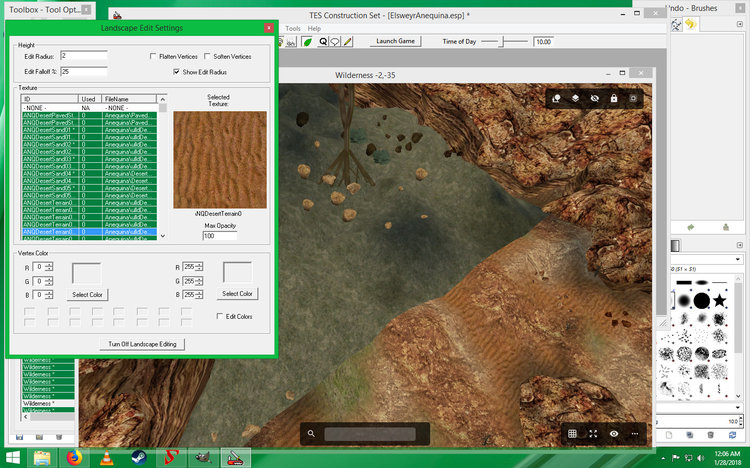Open the Tools menu
Viewport: 750px width, 468px height.
click(293, 29)
